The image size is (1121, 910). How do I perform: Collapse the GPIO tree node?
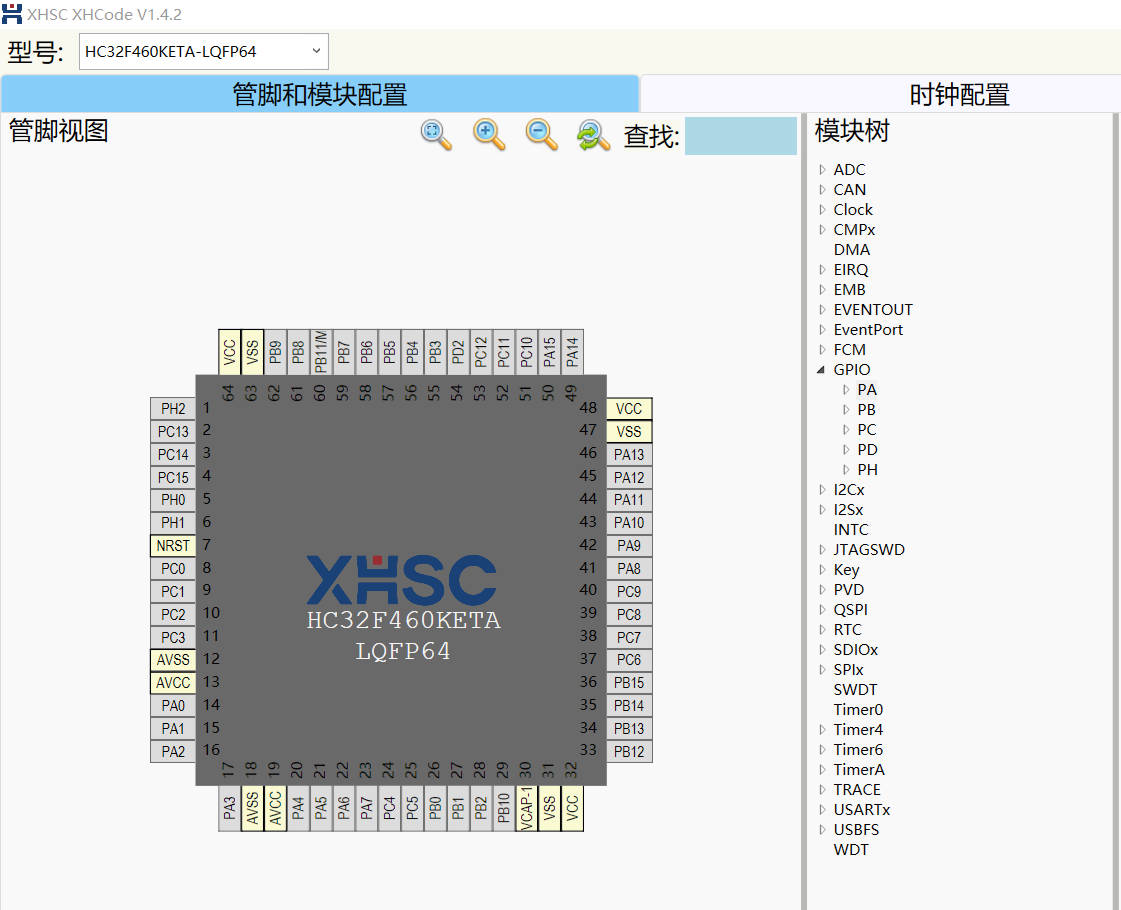pyautogui.click(x=823, y=369)
